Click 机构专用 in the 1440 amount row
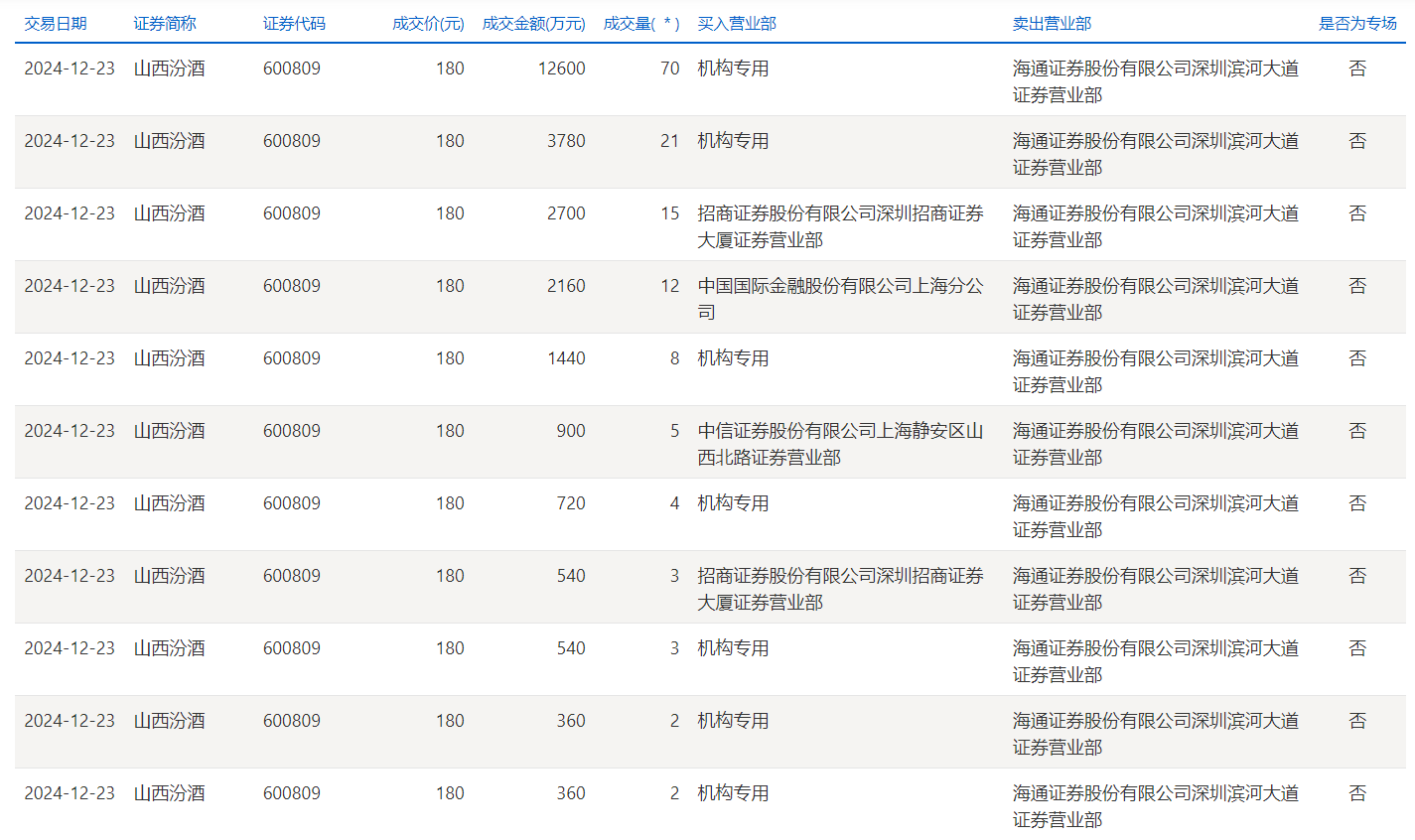This screenshot has width=1415, height=840. point(733,358)
